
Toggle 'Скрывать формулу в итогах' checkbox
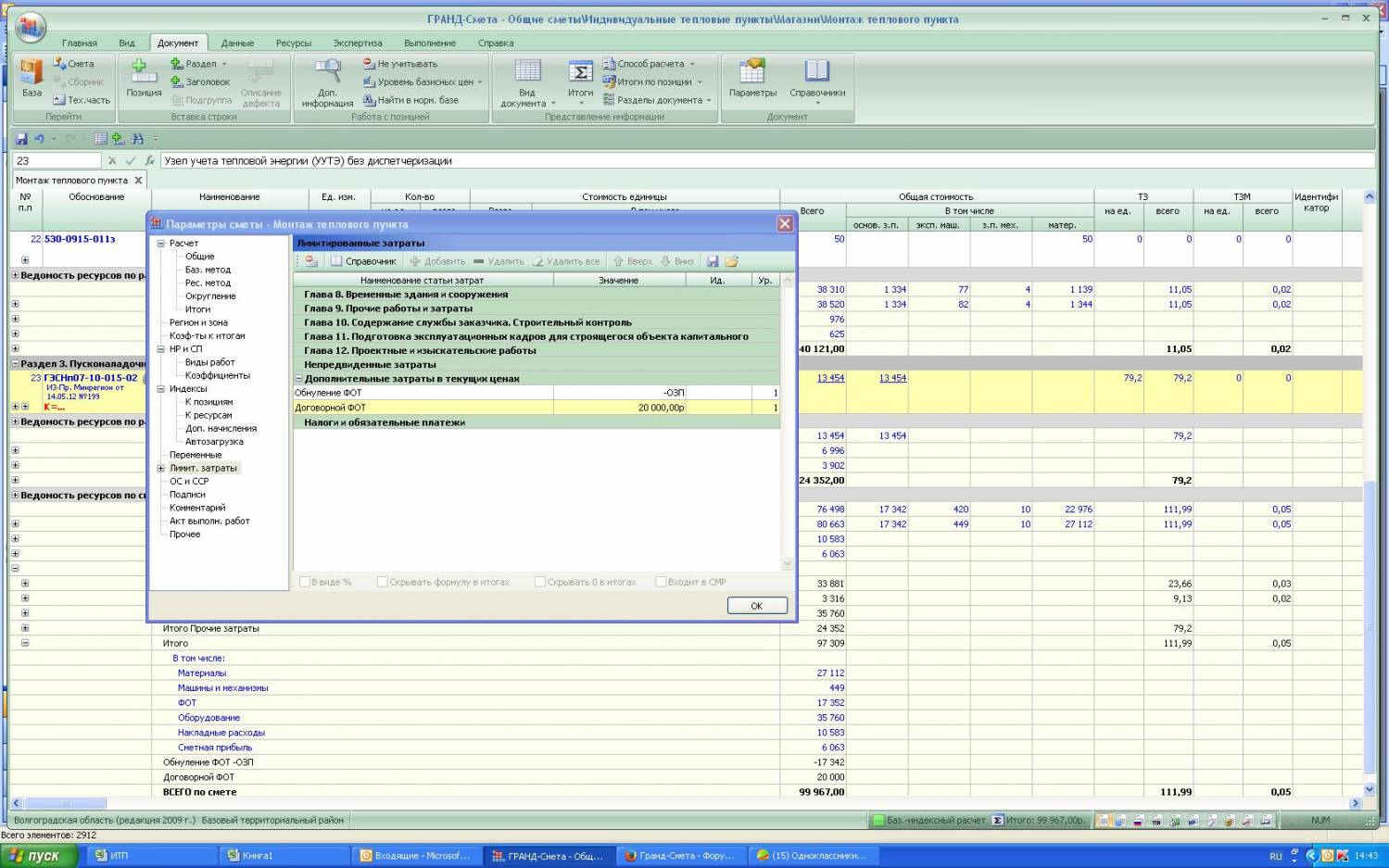click(x=382, y=582)
